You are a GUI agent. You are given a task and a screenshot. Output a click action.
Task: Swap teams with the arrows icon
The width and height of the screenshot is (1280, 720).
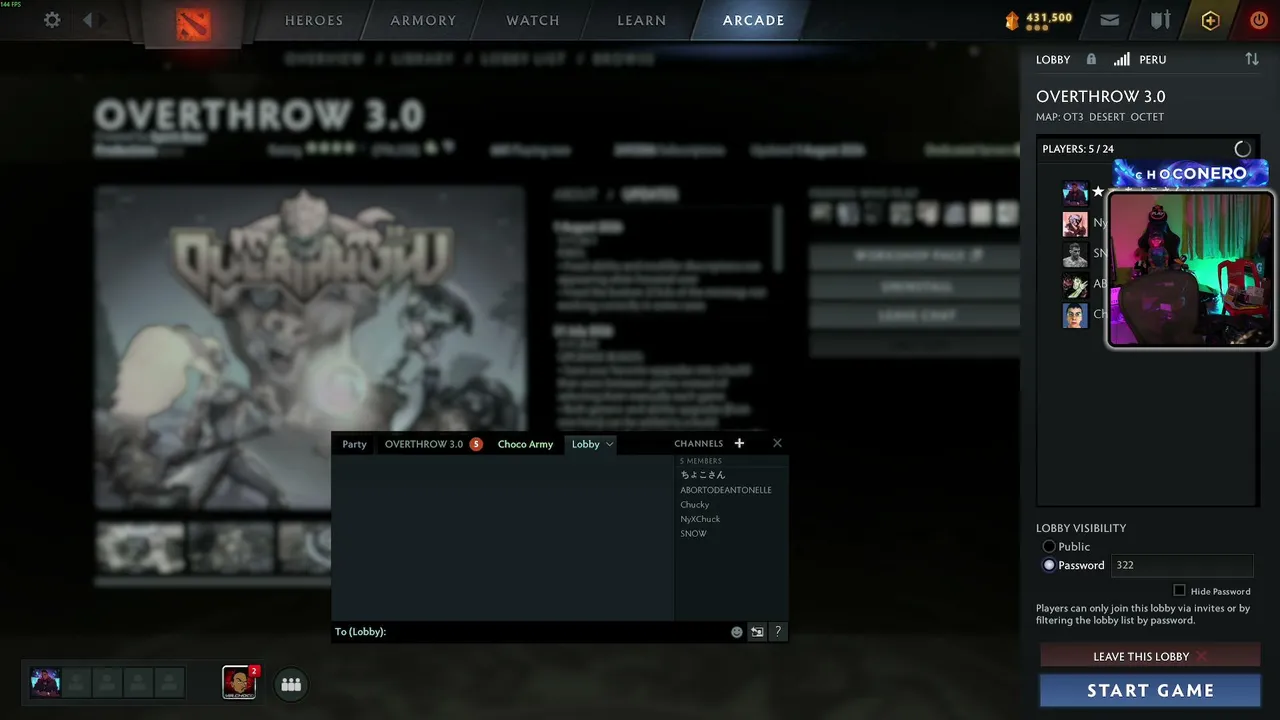(1252, 59)
